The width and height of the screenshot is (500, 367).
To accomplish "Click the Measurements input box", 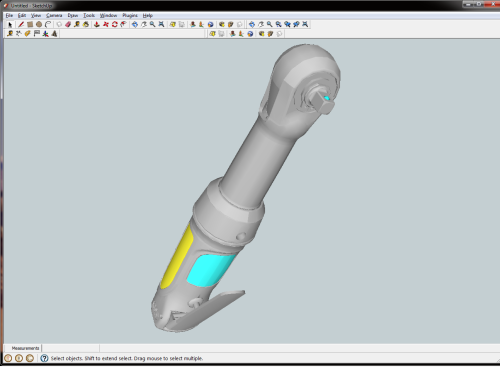I will (x=71, y=348).
